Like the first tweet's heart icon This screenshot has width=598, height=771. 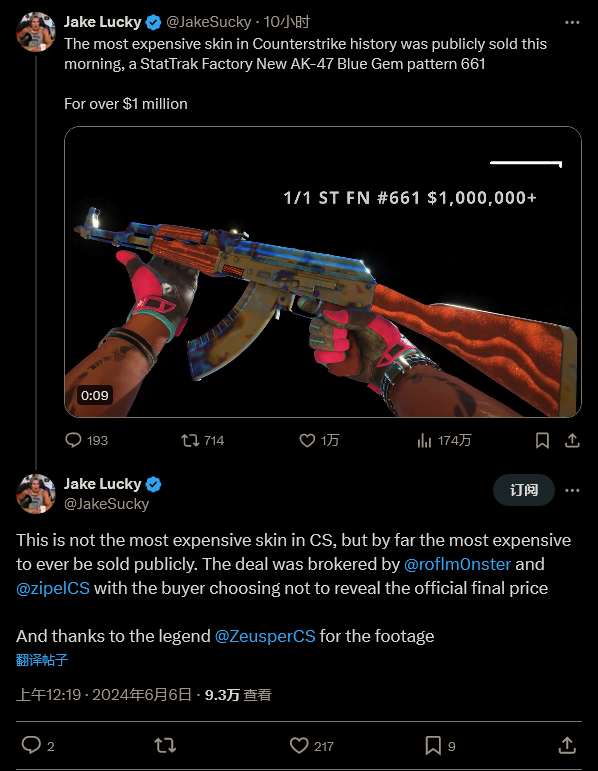307,440
